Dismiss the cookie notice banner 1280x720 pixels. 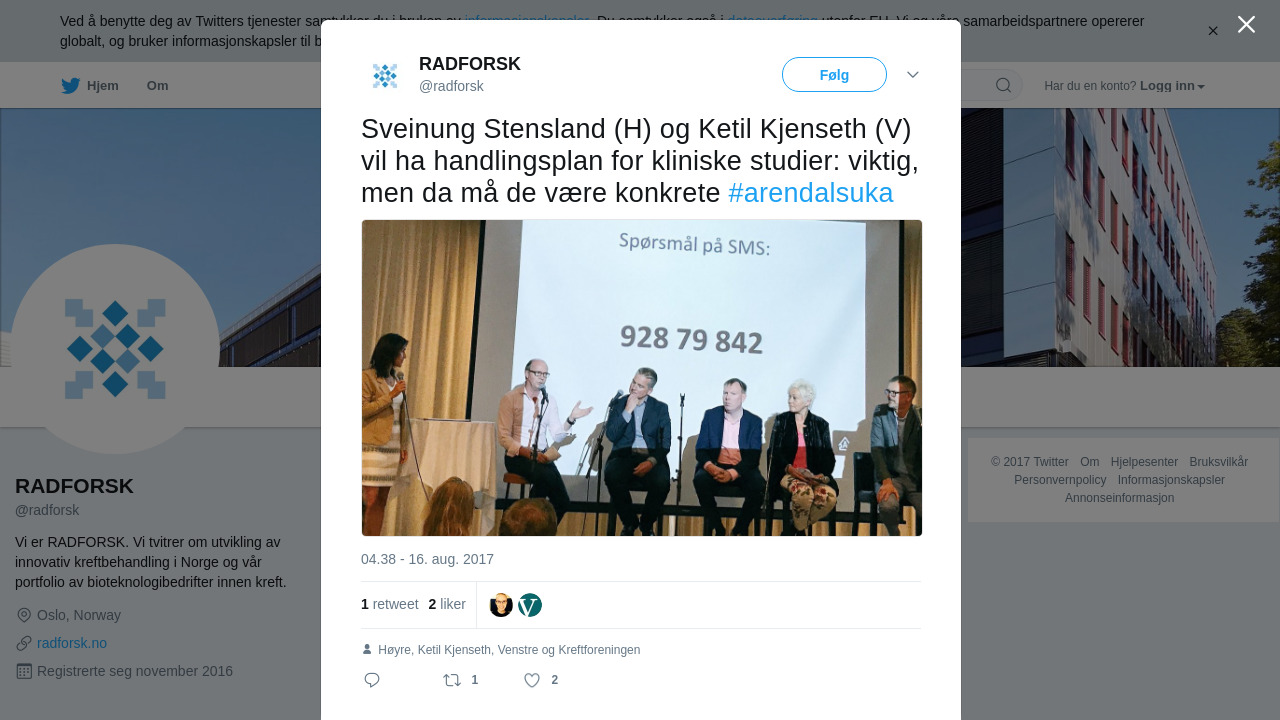pyautogui.click(x=1213, y=31)
